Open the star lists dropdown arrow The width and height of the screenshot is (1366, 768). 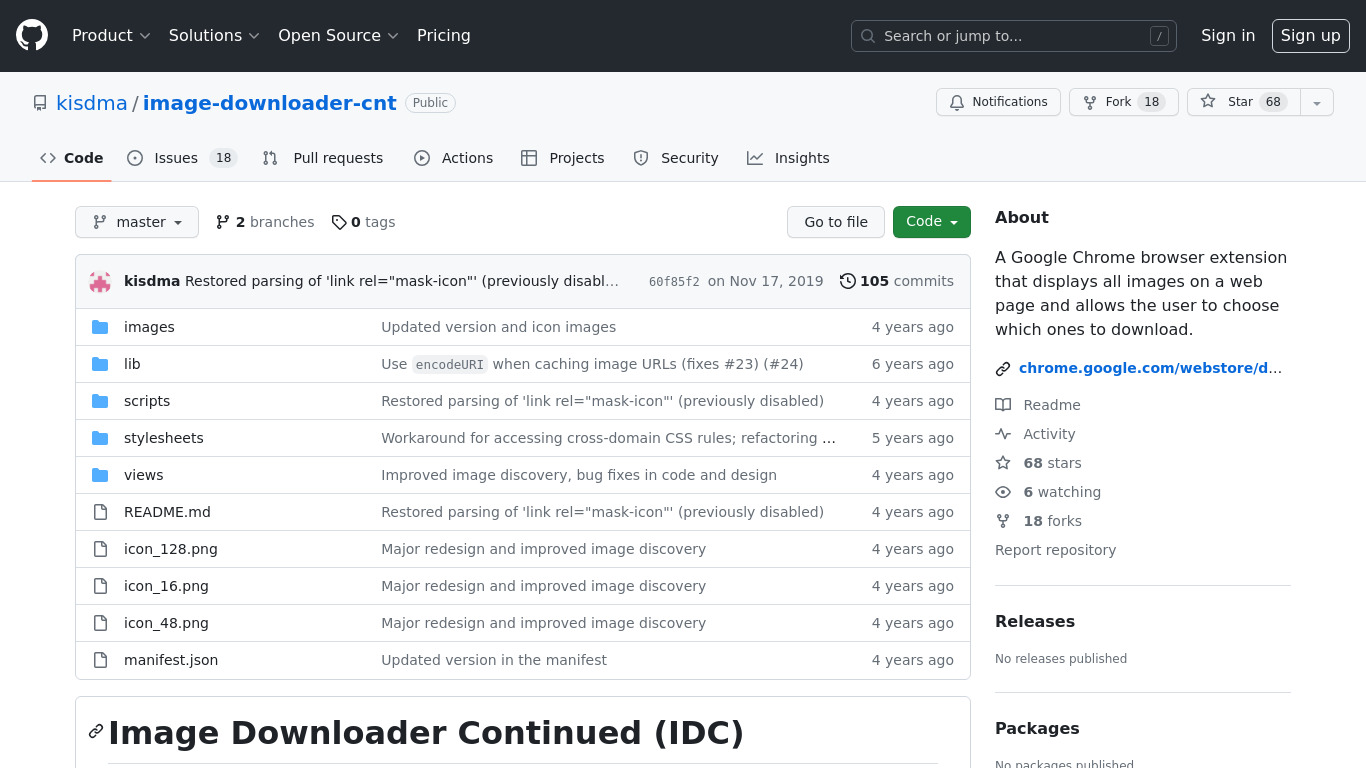1317,102
